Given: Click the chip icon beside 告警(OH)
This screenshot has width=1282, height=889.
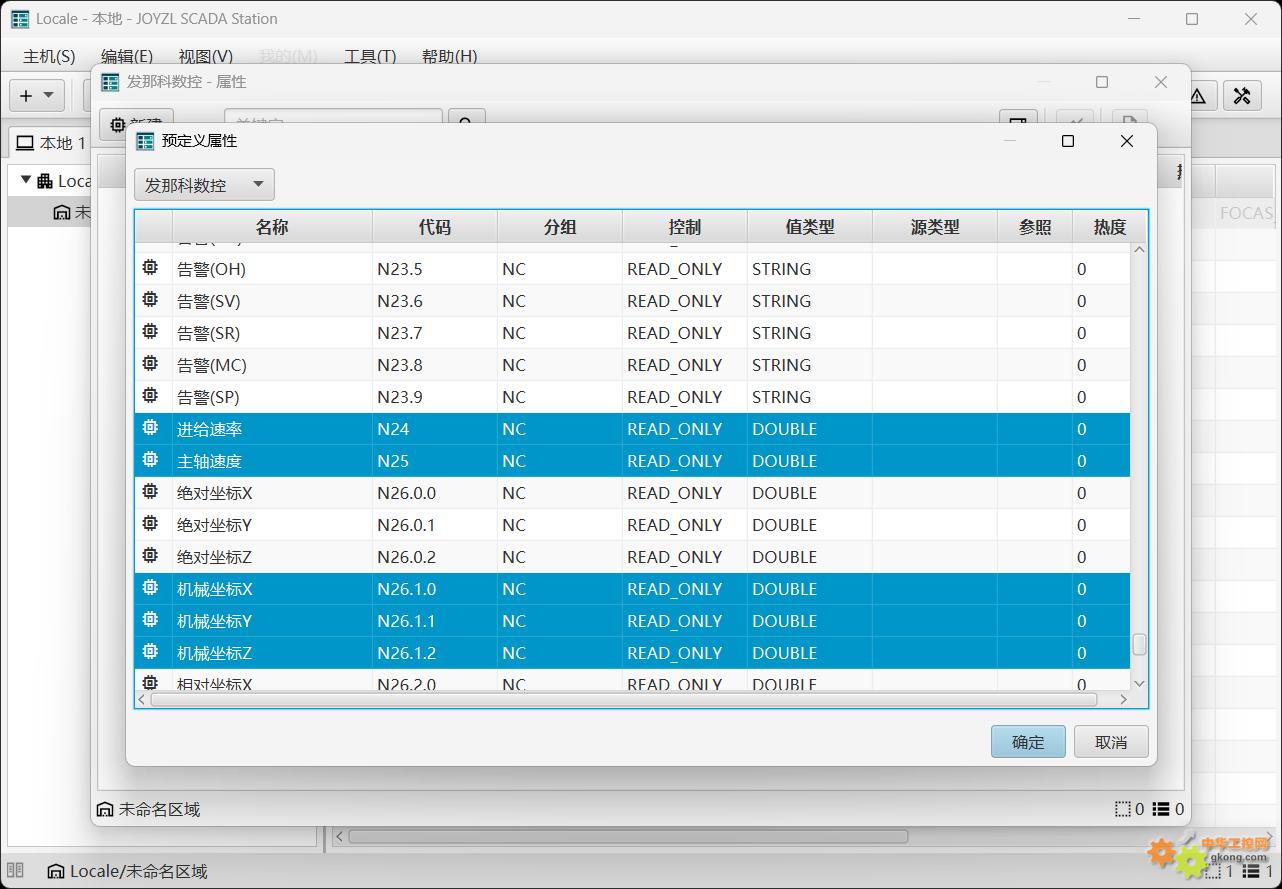Looking at the screenshot, I should pos(150,268).
